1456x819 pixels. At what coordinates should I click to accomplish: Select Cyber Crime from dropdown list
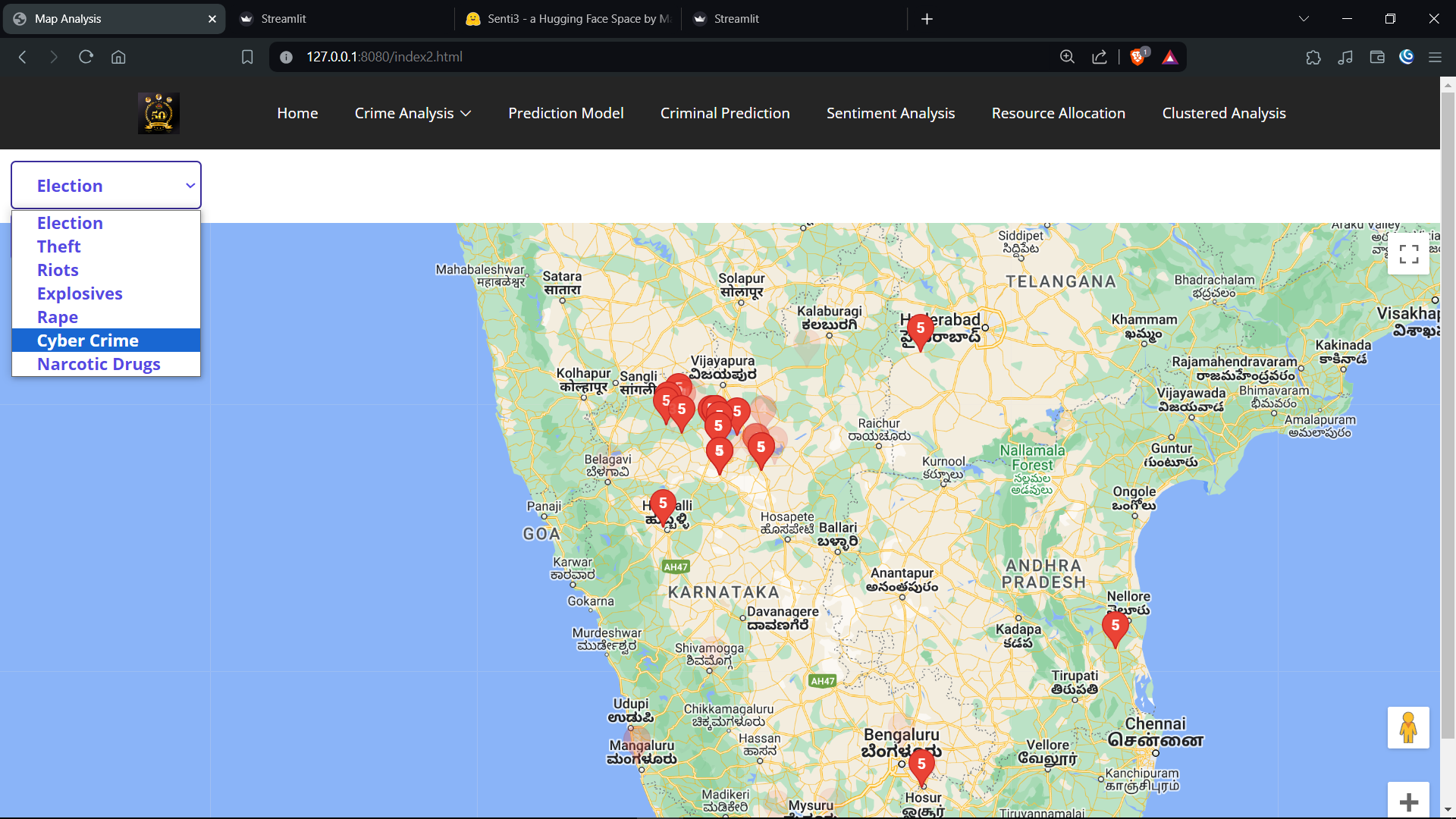tap(88, 340)
